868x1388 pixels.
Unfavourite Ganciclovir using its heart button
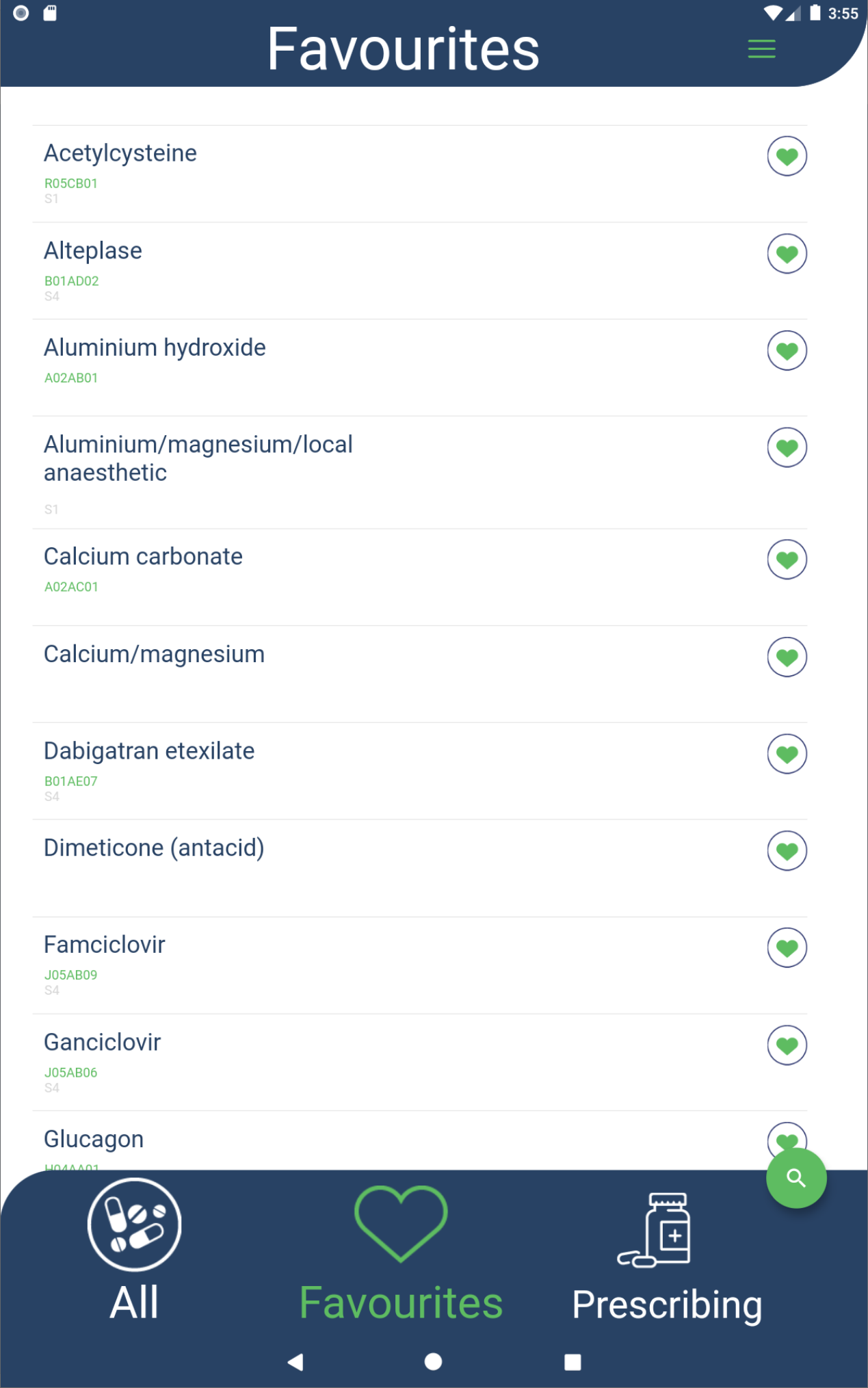(x=787, y=1045)
